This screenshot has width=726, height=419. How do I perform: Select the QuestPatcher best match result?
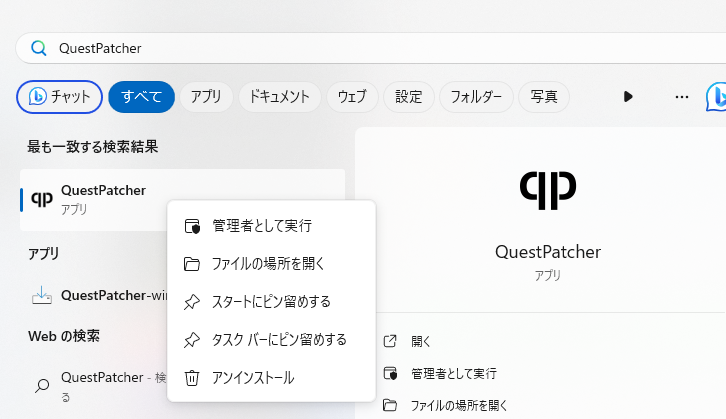click(182, 200)
